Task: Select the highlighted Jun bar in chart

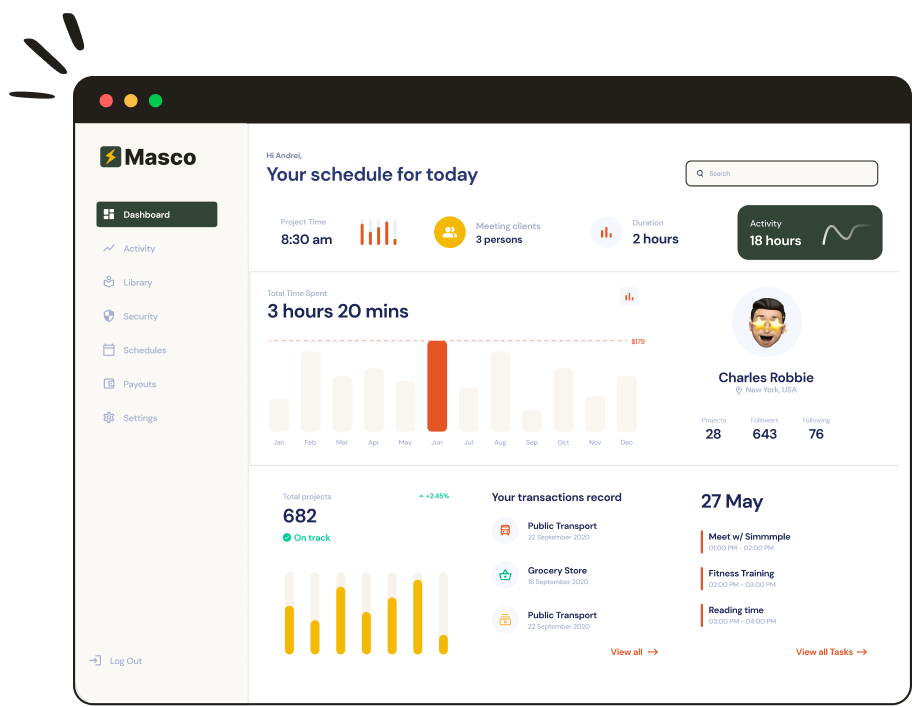Action: point(437,386)
